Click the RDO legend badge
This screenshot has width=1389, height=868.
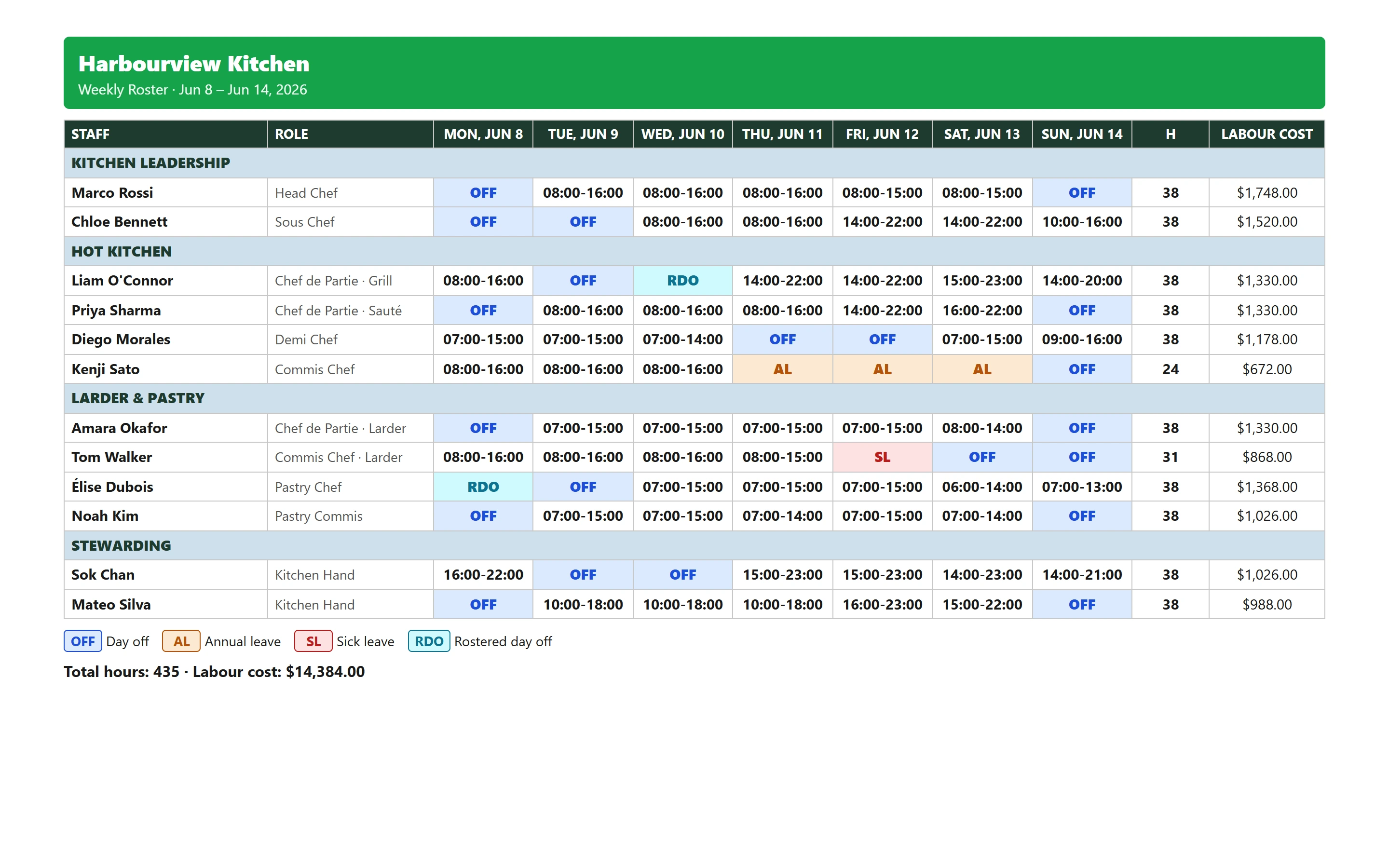[429, 641]
